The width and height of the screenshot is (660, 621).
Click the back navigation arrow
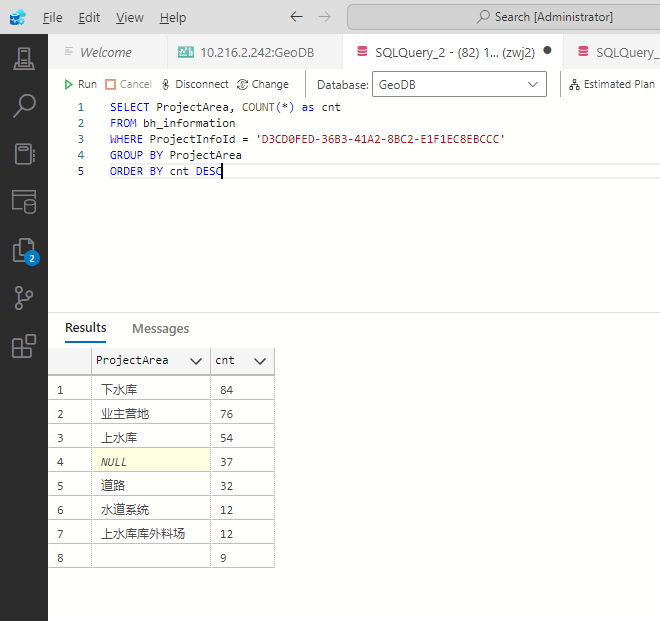click(295, 17)
